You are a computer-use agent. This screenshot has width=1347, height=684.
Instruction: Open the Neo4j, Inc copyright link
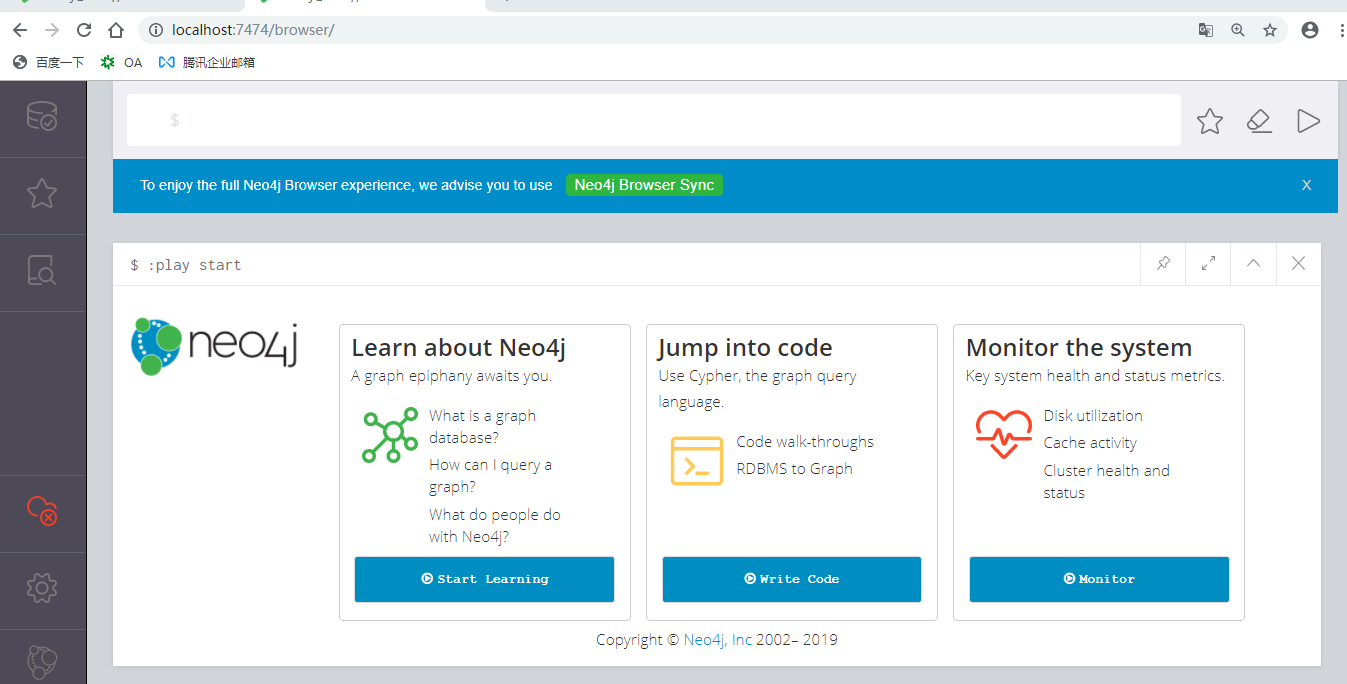pyautogui.click(x=718, y=640)
